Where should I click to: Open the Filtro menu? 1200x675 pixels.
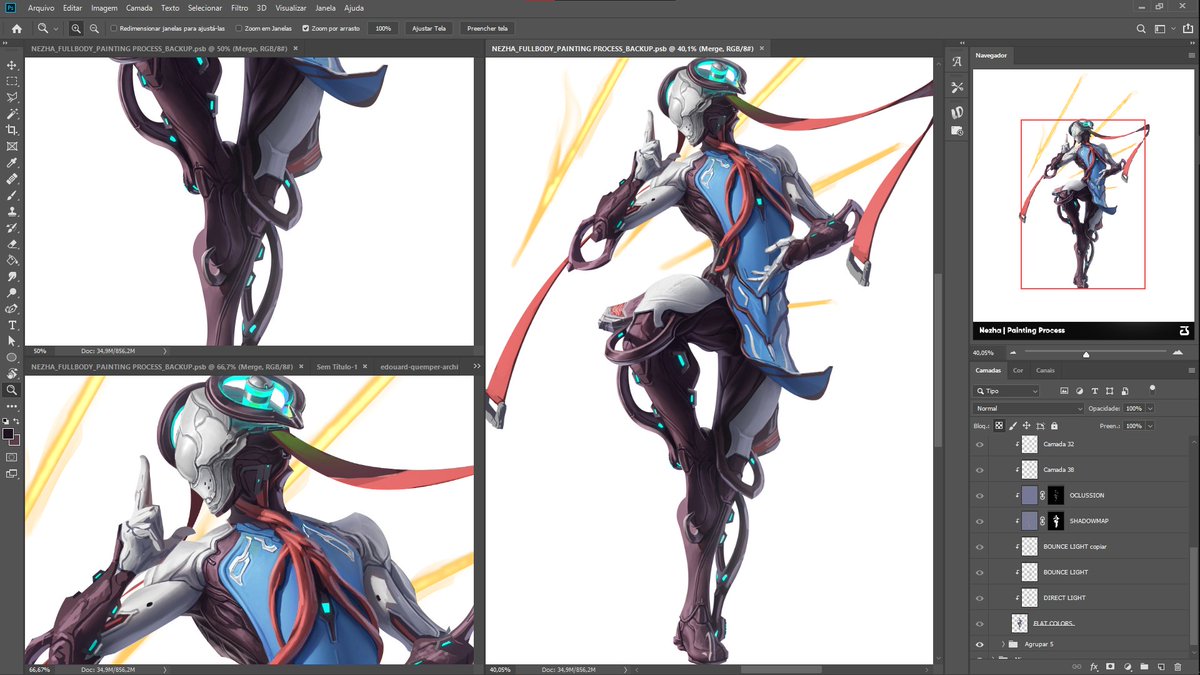coord(240,8)
